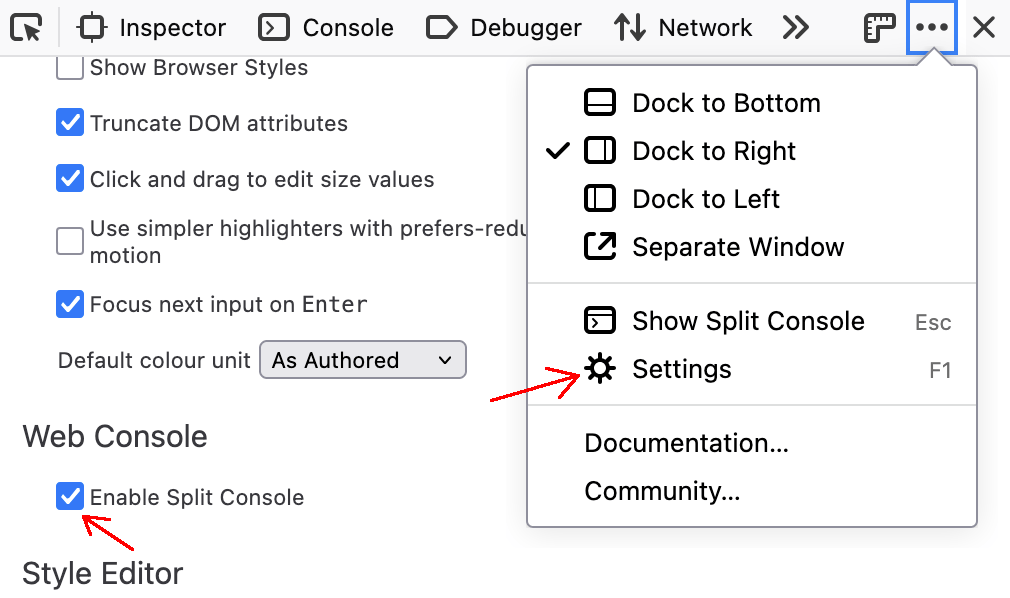Click the Dock to Left icon
This screenshot has height=598, width=1010.
click(598, 198)
